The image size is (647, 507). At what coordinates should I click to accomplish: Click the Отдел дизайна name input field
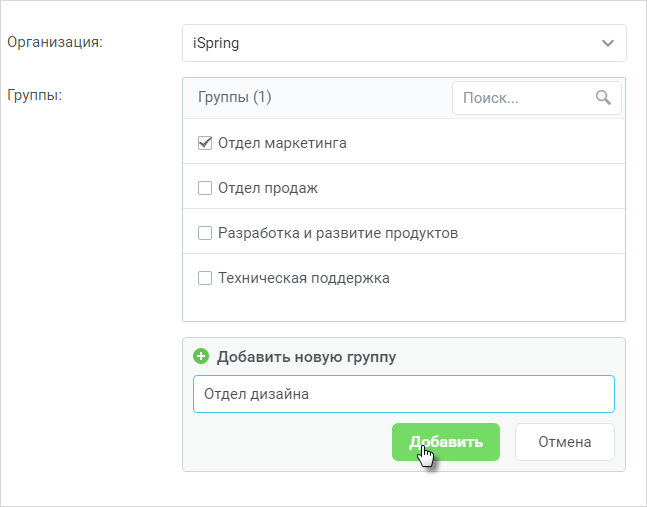click(x=404, y=394)
